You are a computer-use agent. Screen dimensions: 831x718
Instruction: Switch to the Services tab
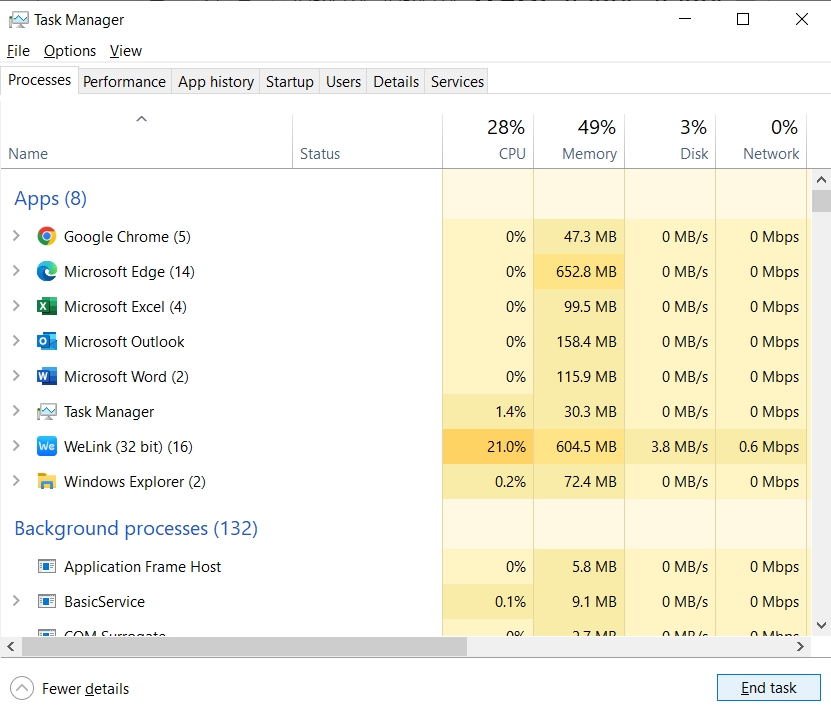pyautogui.click(x=457, y=82)
